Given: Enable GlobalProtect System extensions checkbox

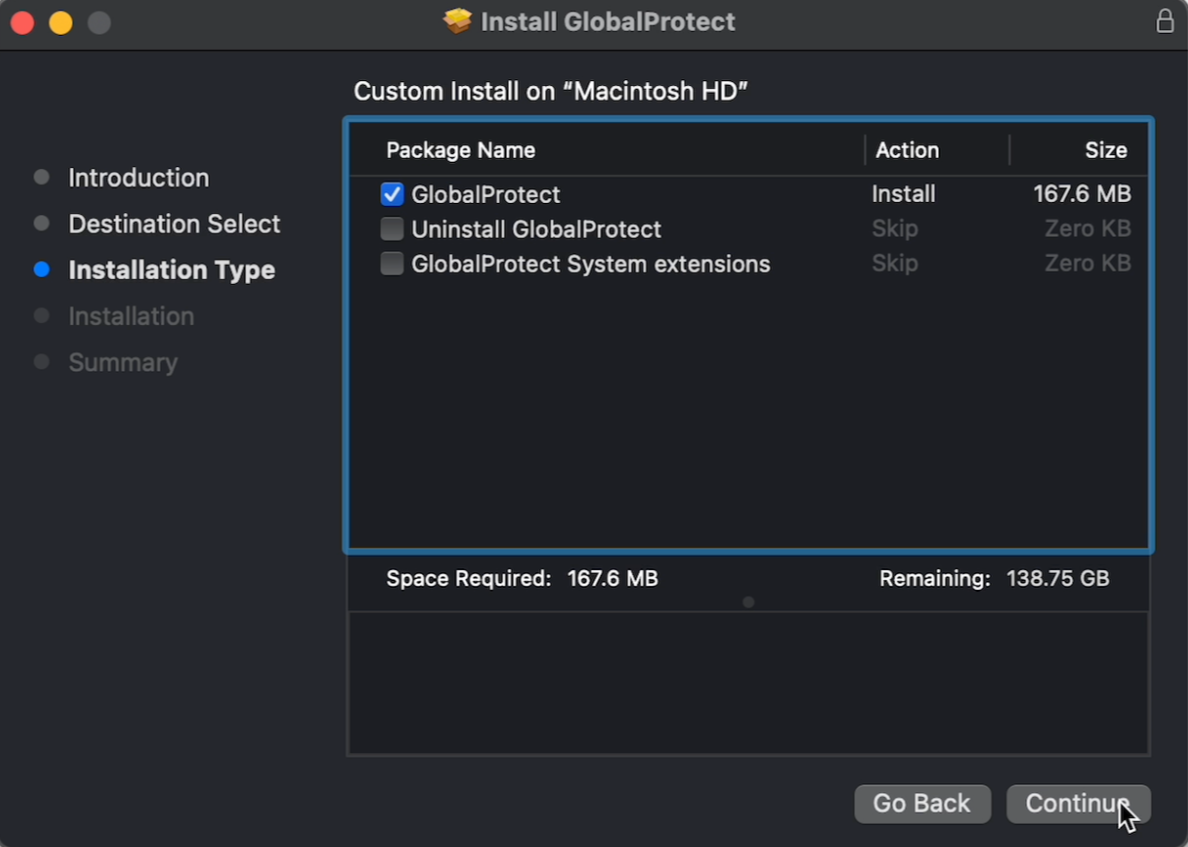Looking at the screenshot, I should pyautogui.click(x=392, y=264).
